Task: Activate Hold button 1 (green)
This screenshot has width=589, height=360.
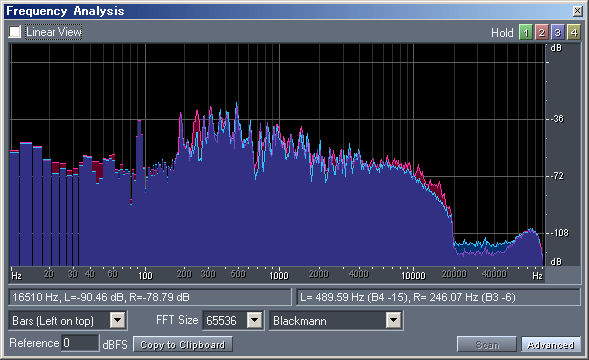Action: pos(526,32)
